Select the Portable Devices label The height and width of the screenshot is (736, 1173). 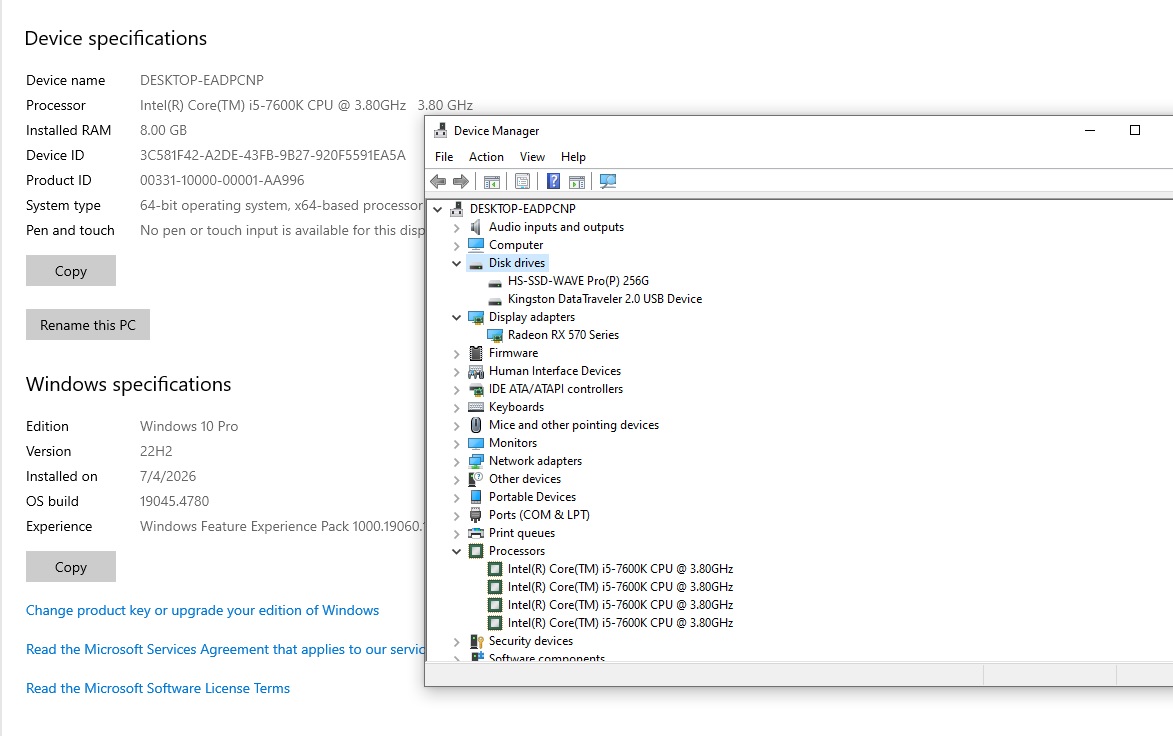533,497
